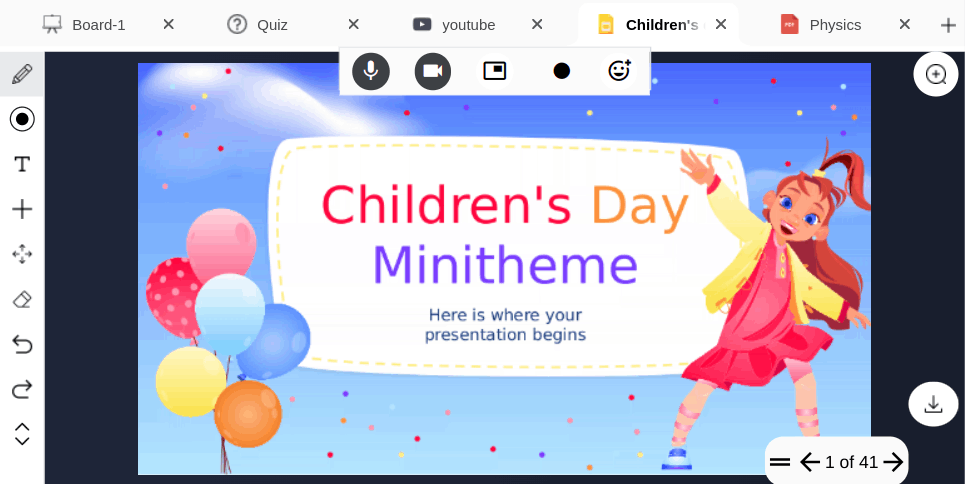Switch to the Quiz tab
965x484 pixels.
(271, 24)
